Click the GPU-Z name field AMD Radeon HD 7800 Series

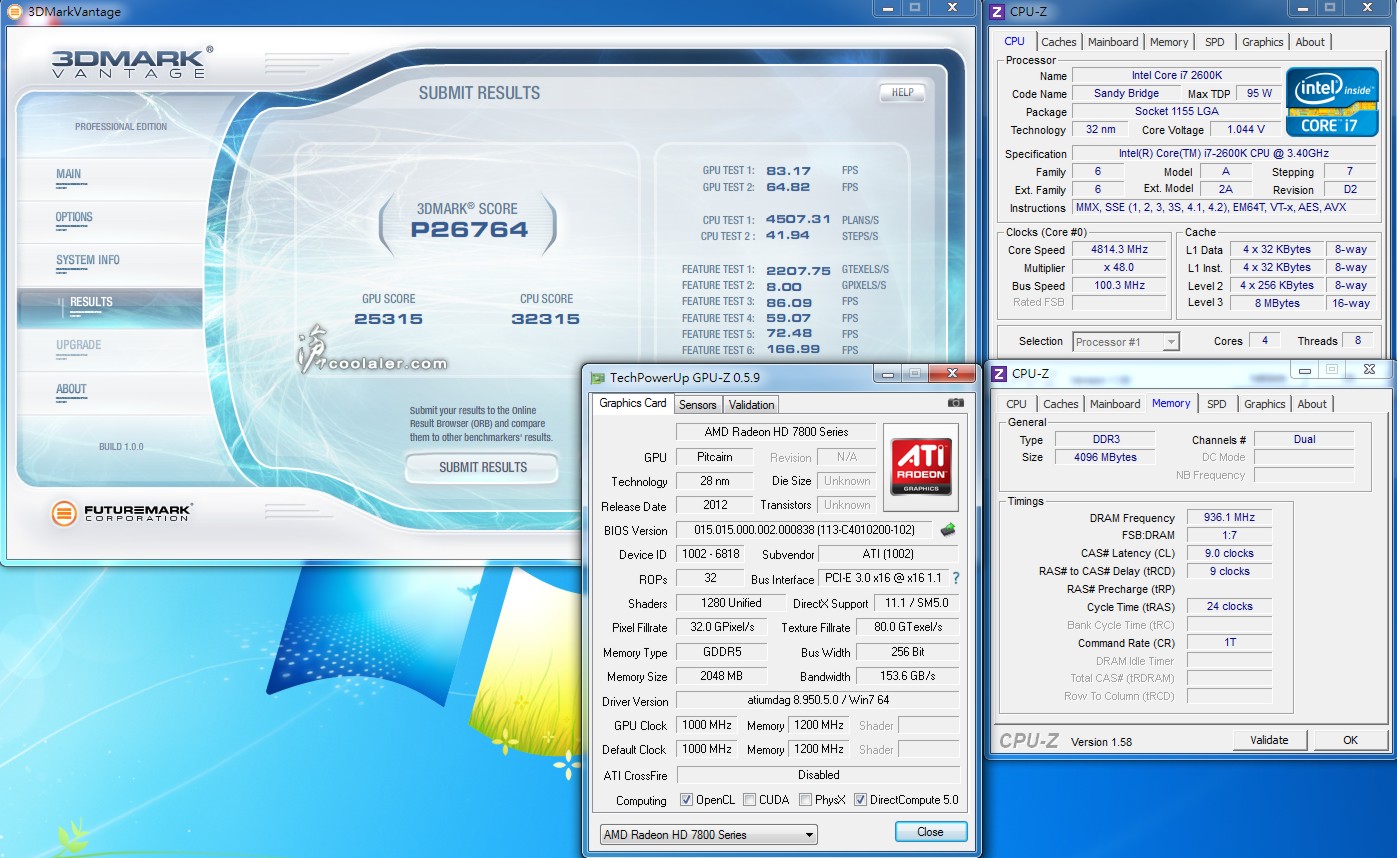pyautogui.click(x=776, y=432)
